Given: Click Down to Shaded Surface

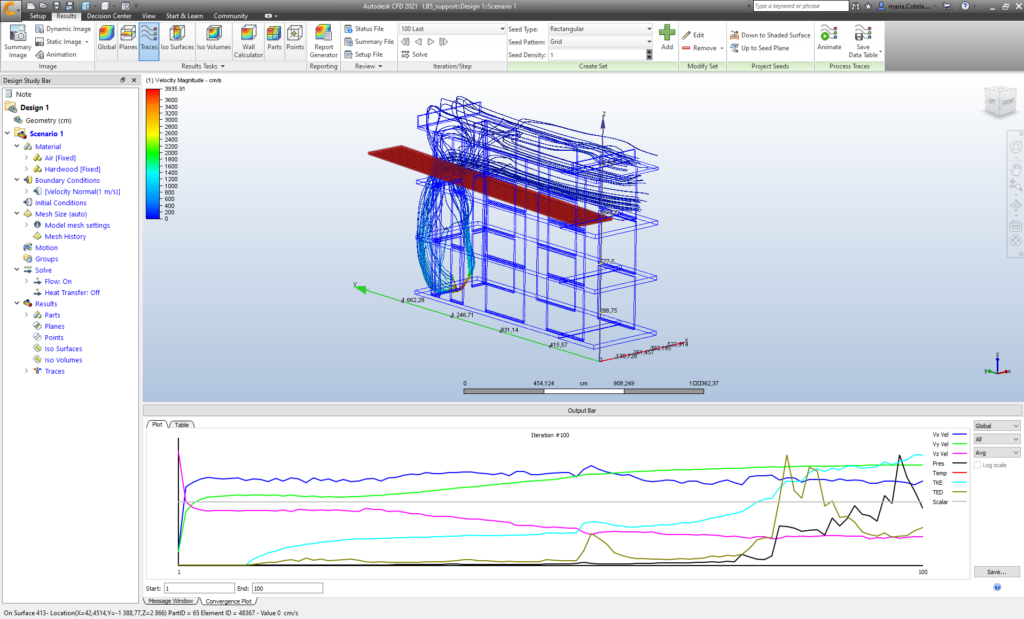Looking at the screenshot, I should pyautogui.click(x=770, y=35).
